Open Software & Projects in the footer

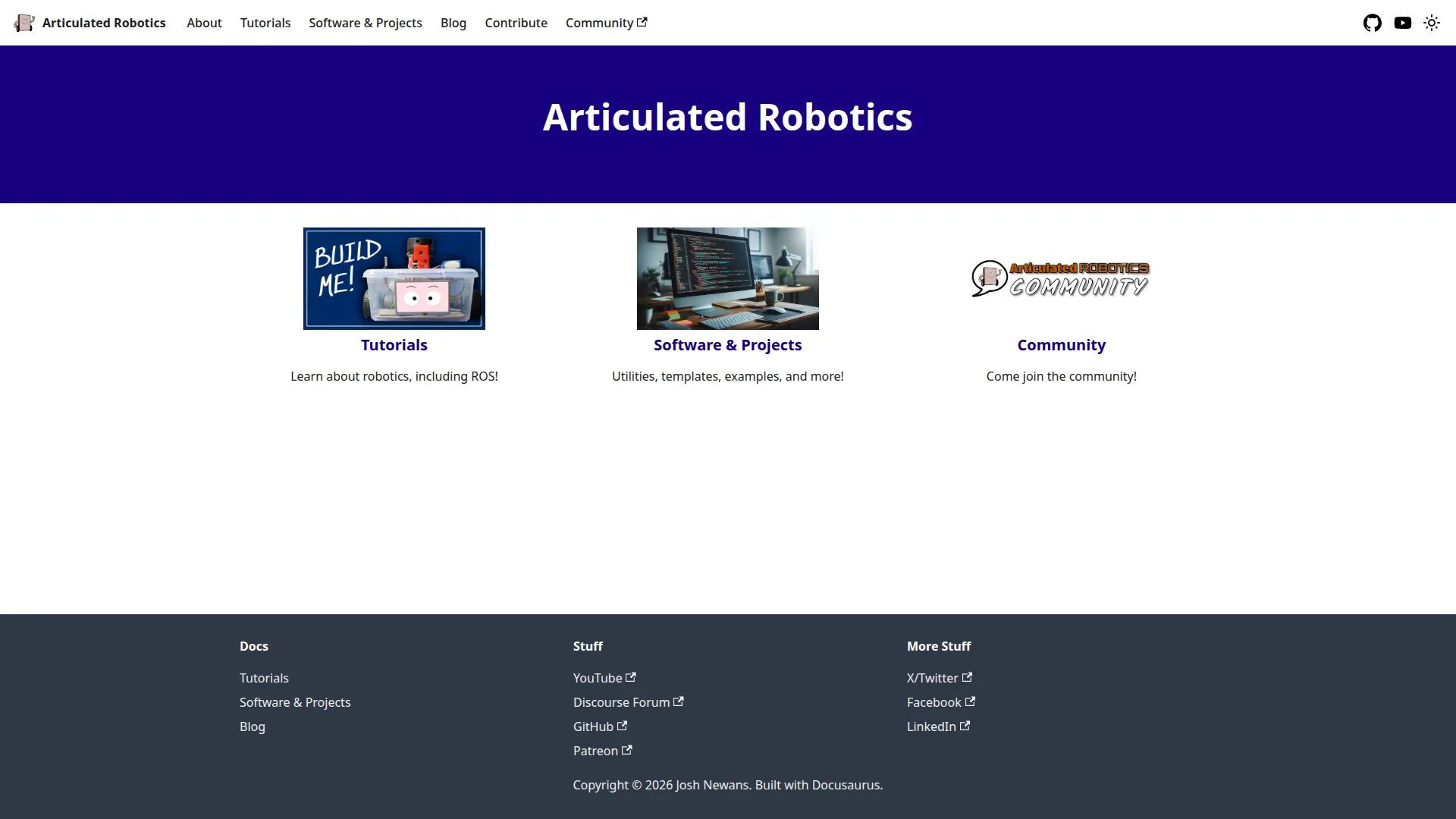pyautogui.click(x=295, y=702)
